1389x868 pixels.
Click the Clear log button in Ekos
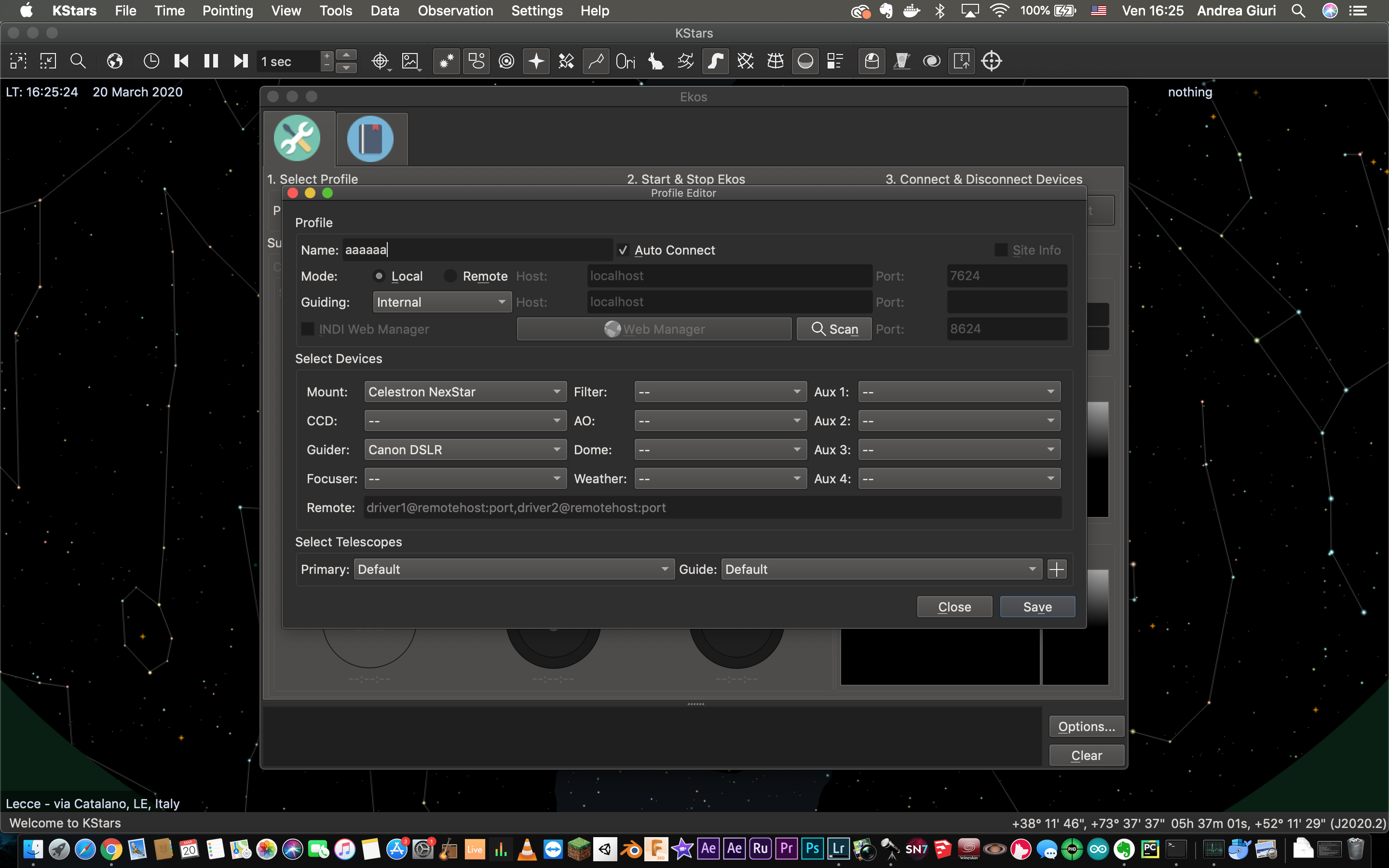[x=1087, y=756]
